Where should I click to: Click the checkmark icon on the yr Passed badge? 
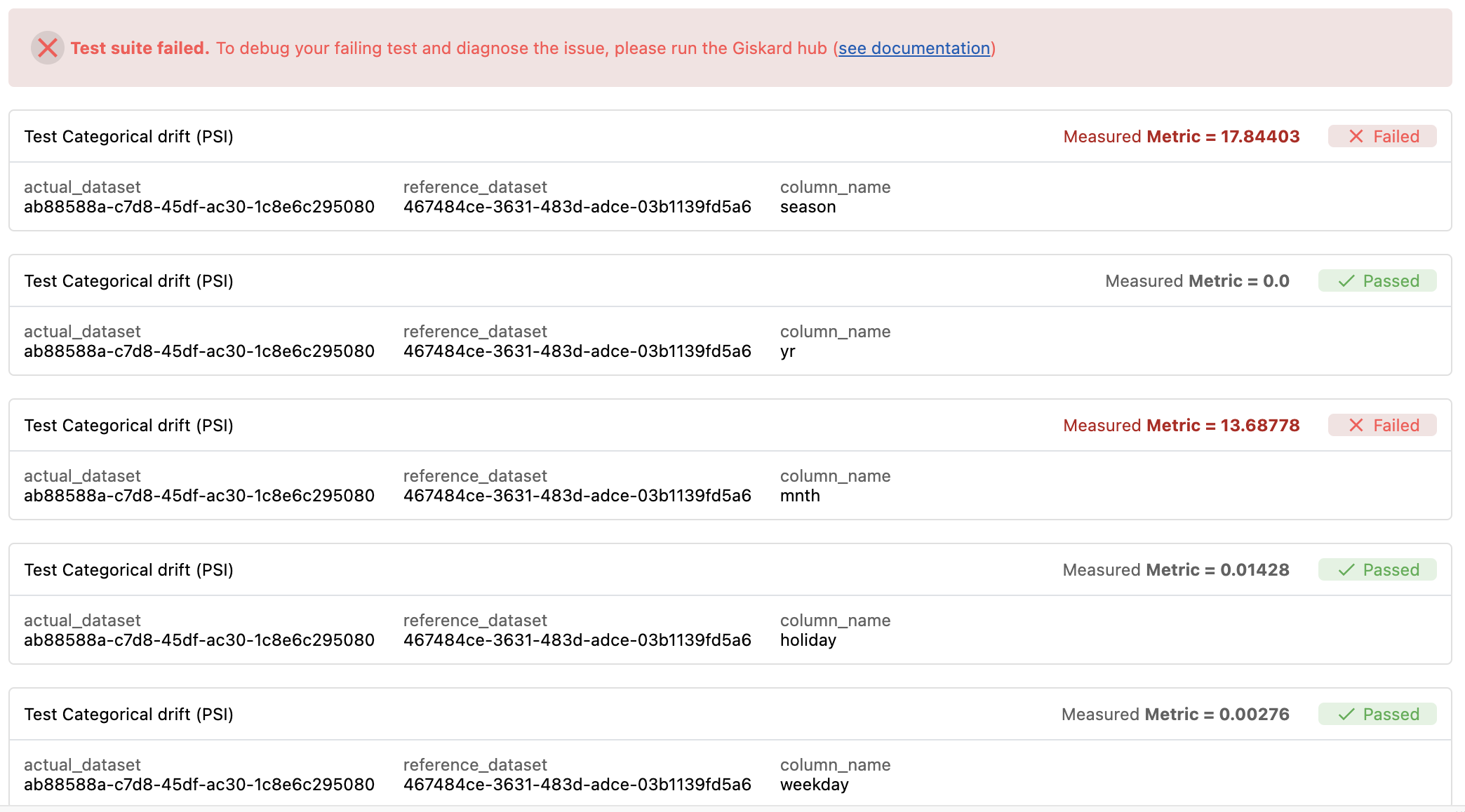(1346, 280)
